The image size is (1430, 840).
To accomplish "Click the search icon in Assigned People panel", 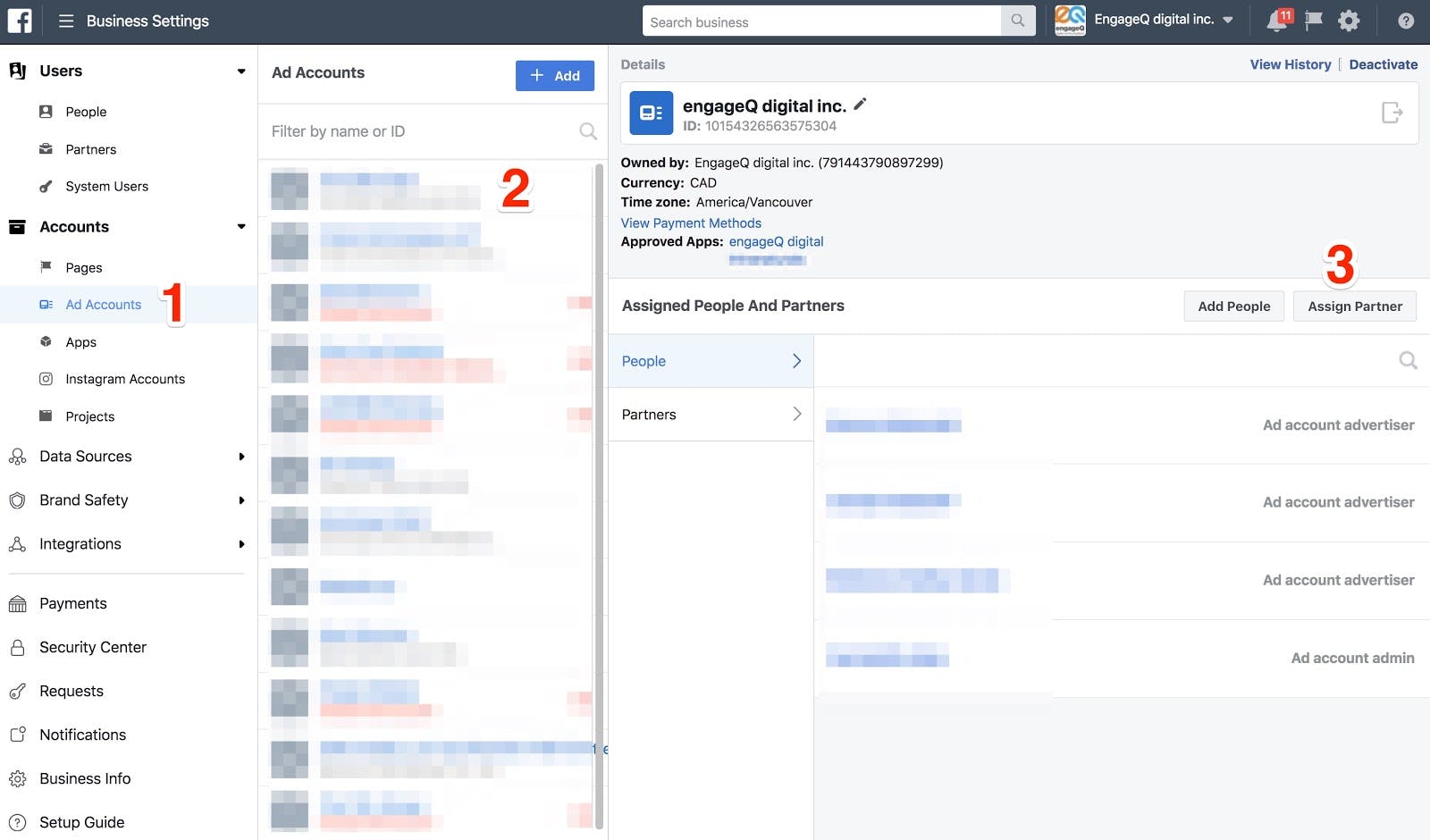I will (x=1408, y=360).
